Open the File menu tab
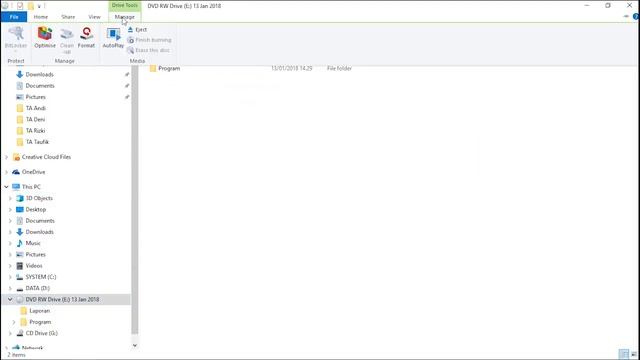Viewport: 640px width, 360px height. click(x=14, y=17)
